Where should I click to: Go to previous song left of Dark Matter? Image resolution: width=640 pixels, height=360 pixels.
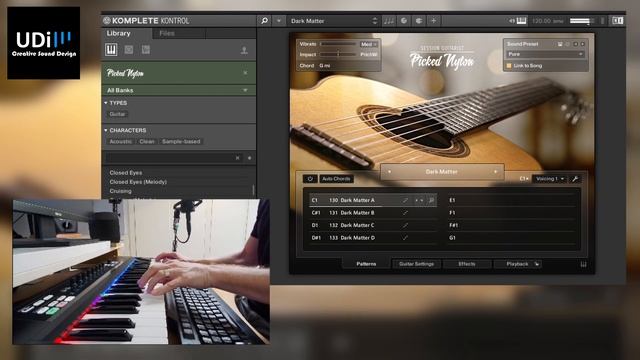(x=389, y=172)
